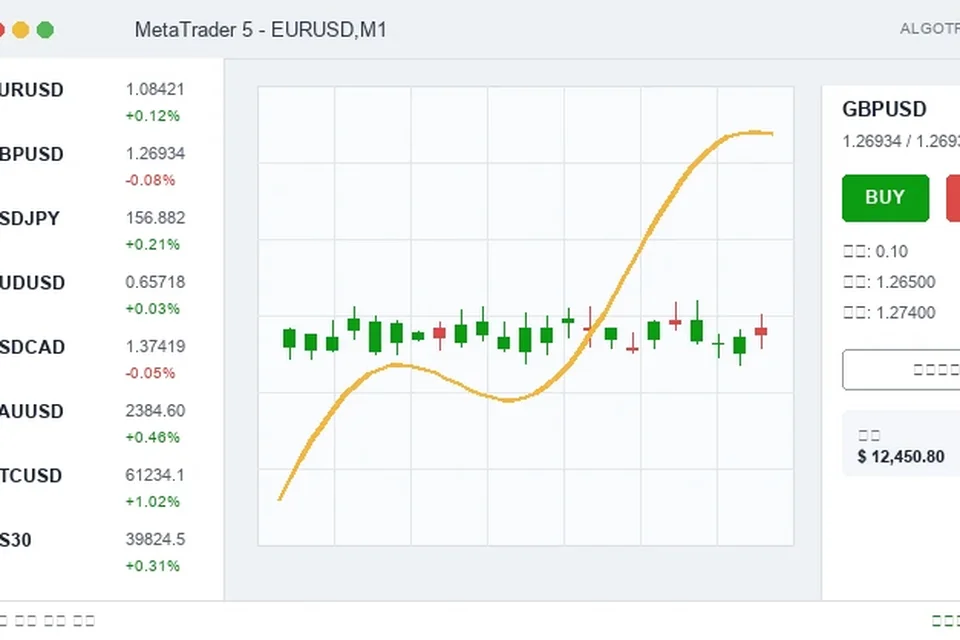Viewport: 960px width, 640px height.
Task: Open the USDJPY symbol at 156.882
Action: (111, 231)
